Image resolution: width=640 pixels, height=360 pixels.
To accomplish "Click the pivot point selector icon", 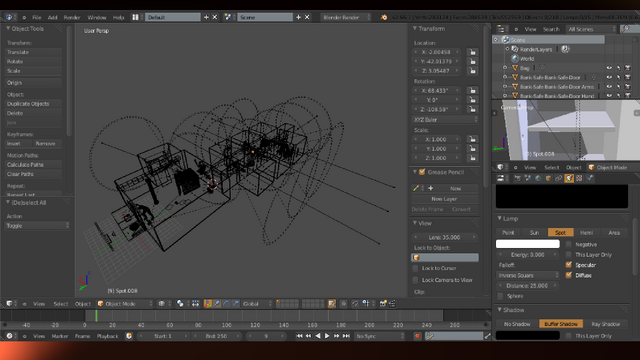I will [180, 303].
